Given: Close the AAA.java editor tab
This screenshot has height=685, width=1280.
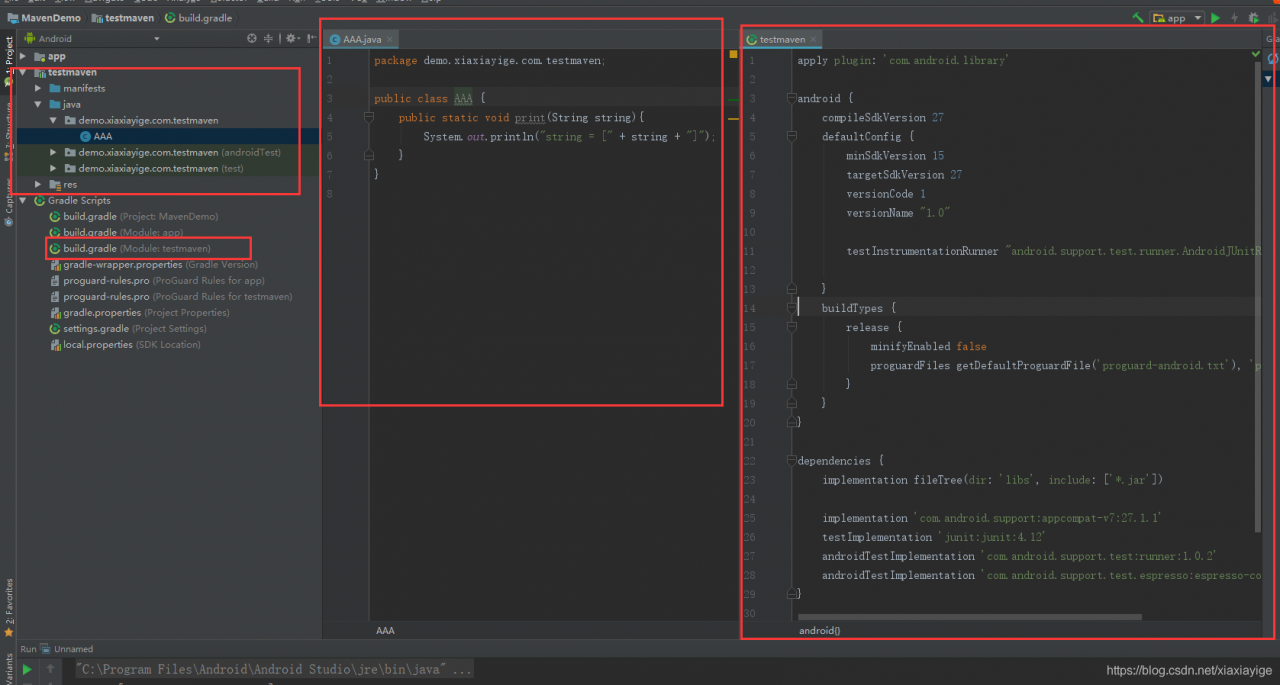Looking at the screenshot, I should [392, 39].
